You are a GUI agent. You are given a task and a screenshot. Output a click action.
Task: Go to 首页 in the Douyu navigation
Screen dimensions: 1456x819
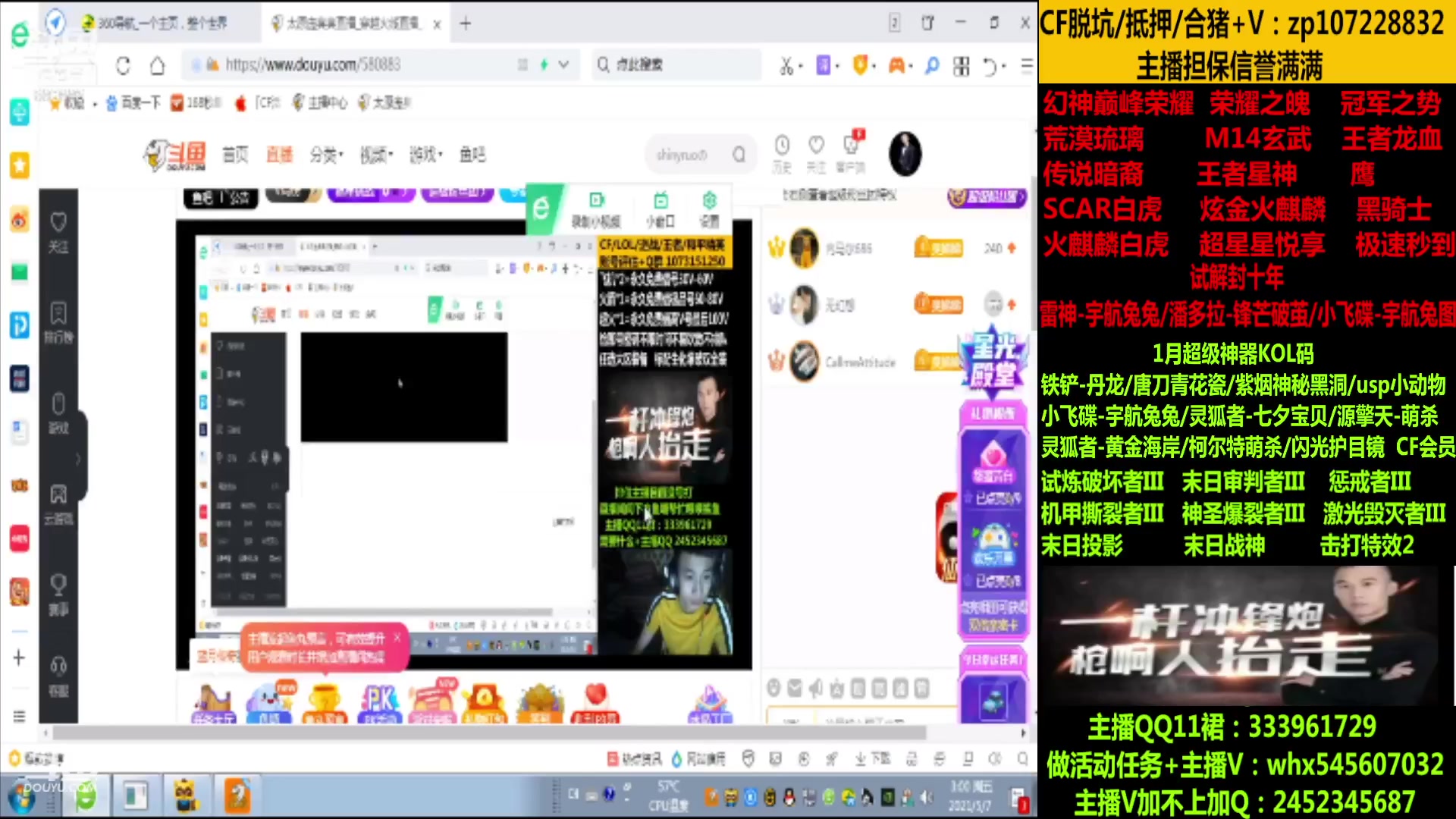tap(235, 155)
